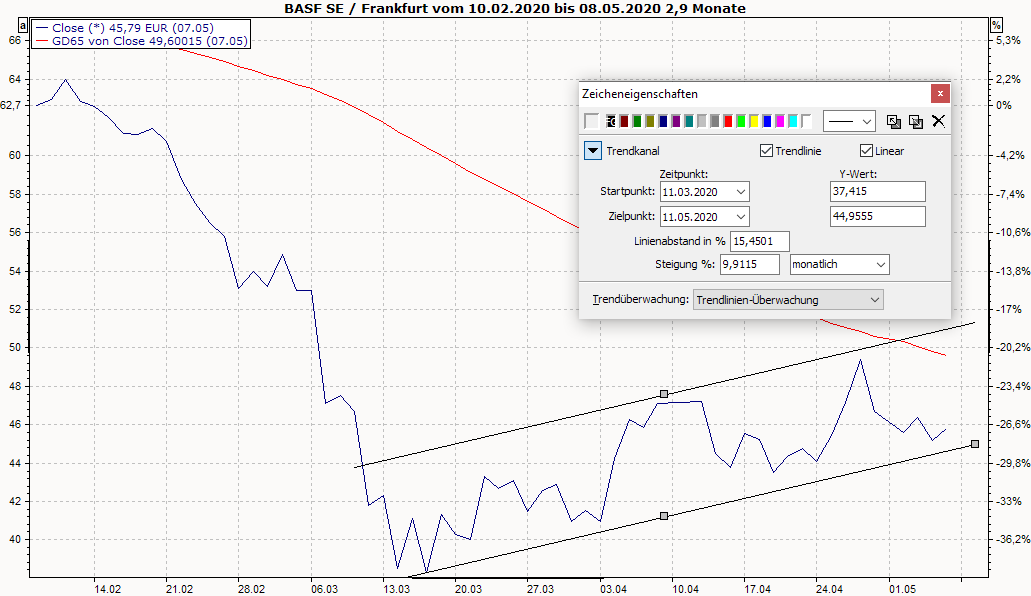Pick the yellow color swatch
This screenshot has height=596, width=1031.
(x=754, y=121)
